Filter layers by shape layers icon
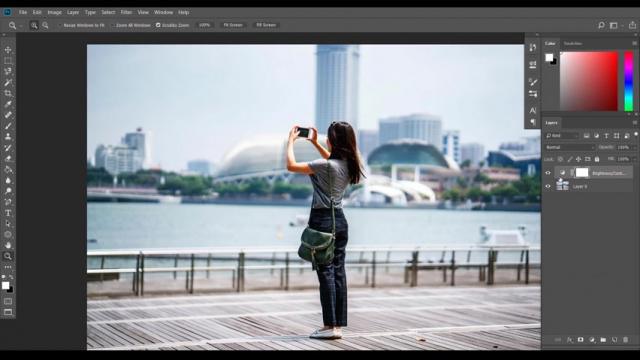 click(616, 136)
